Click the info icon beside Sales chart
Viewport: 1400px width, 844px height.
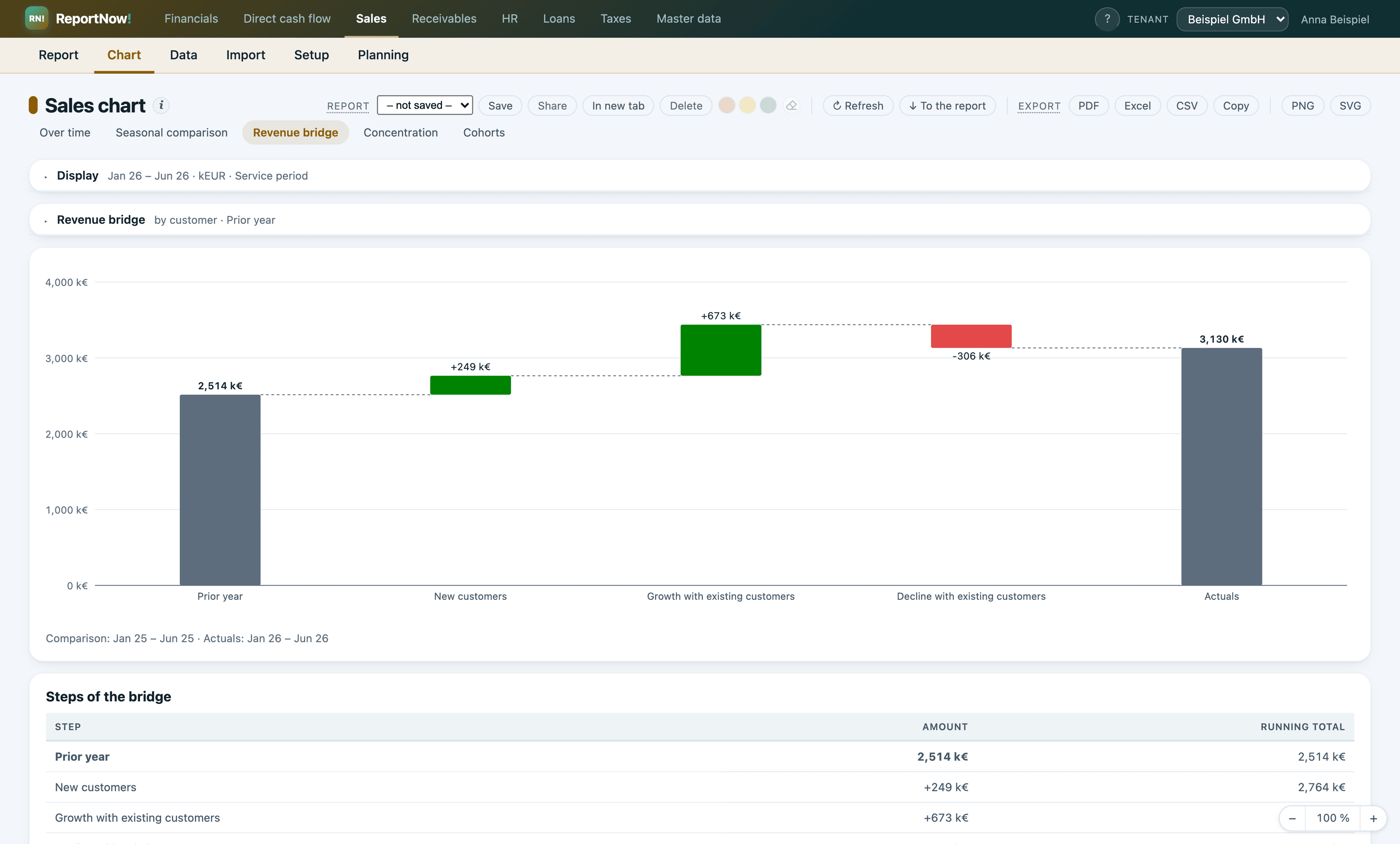[x=162, y=105]
